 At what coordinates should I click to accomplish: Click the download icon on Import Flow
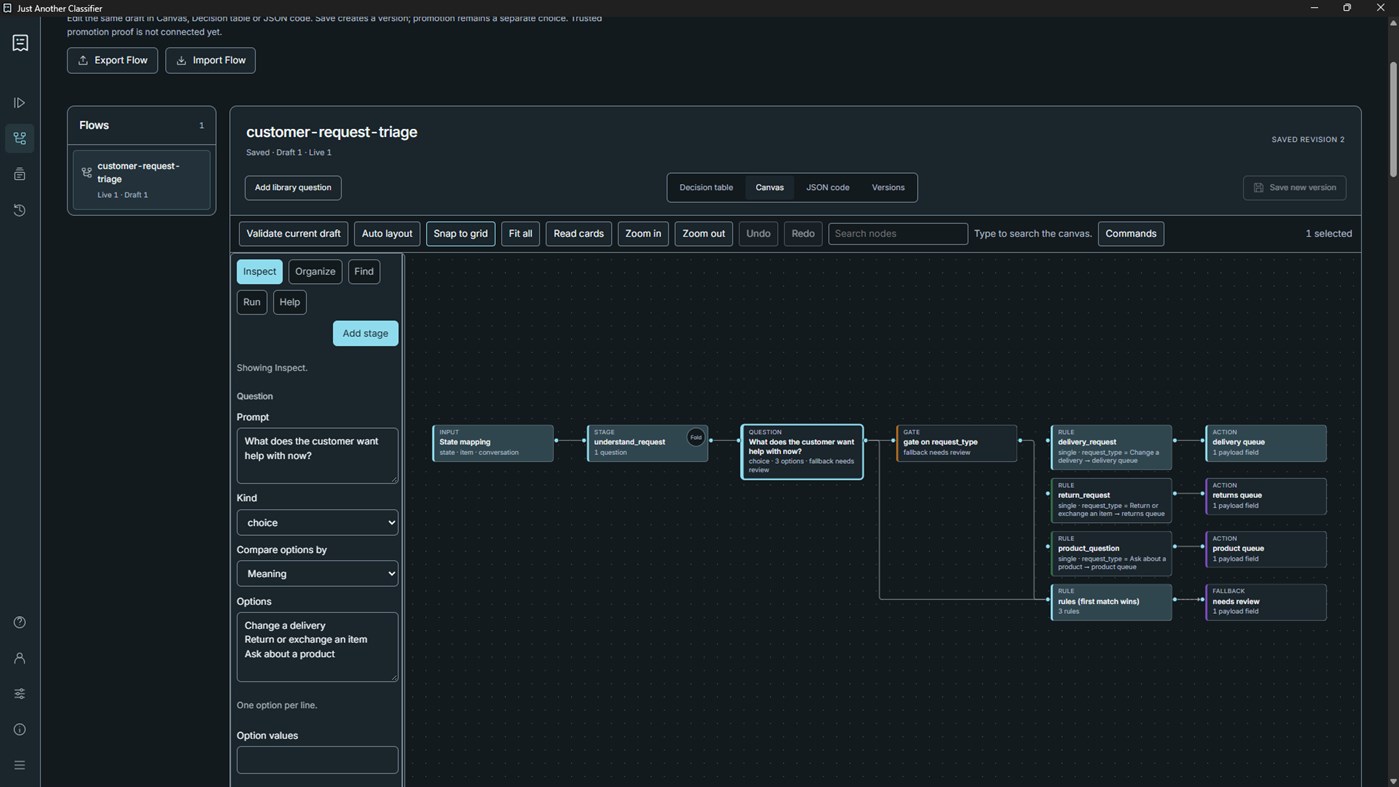pyautogui.click(x=181, y=60)
